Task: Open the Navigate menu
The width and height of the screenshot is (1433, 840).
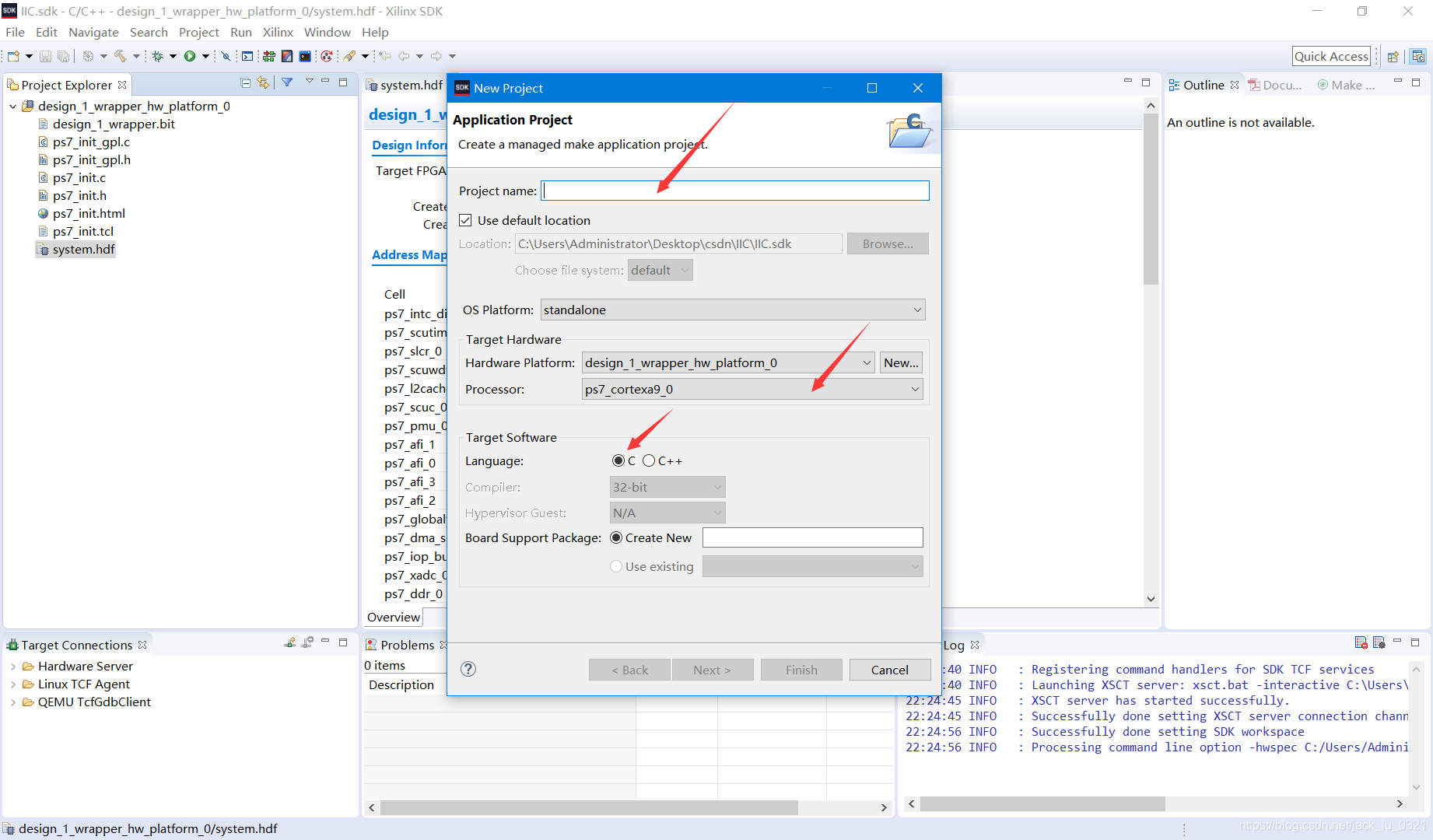Action: tap(93, 32)
